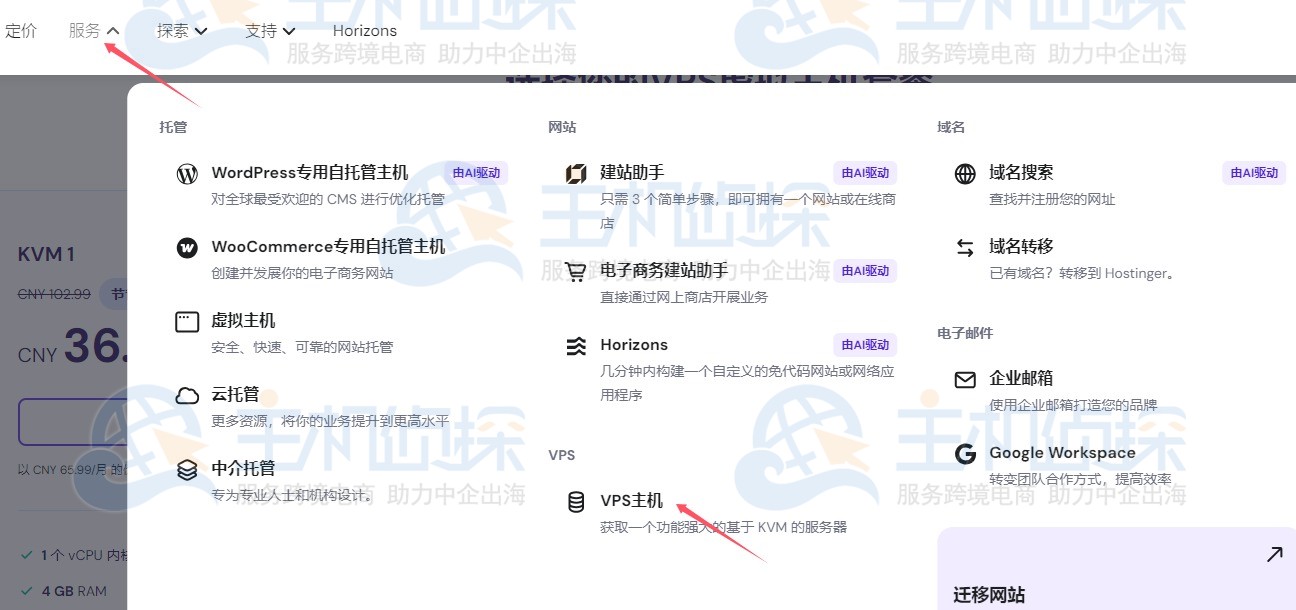Open 建站助手 menu entry

click(632, 172)
